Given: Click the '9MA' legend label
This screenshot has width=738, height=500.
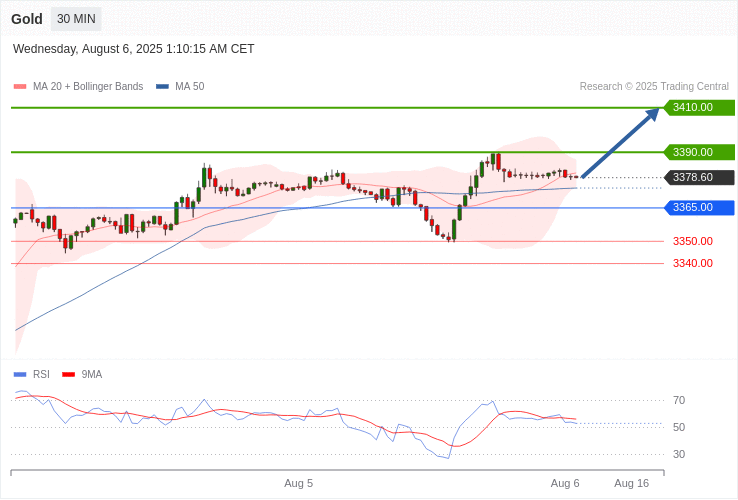Looking at the screenshot, I should click(92, 375).
